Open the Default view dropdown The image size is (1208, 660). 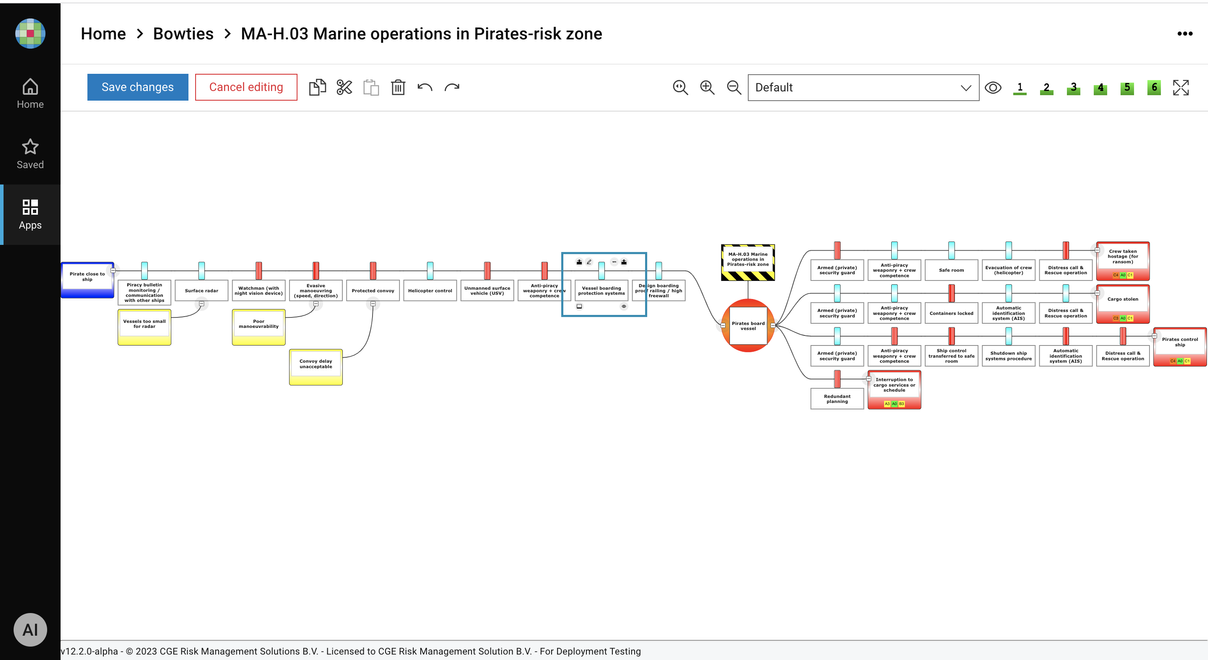tap(864, 87)
